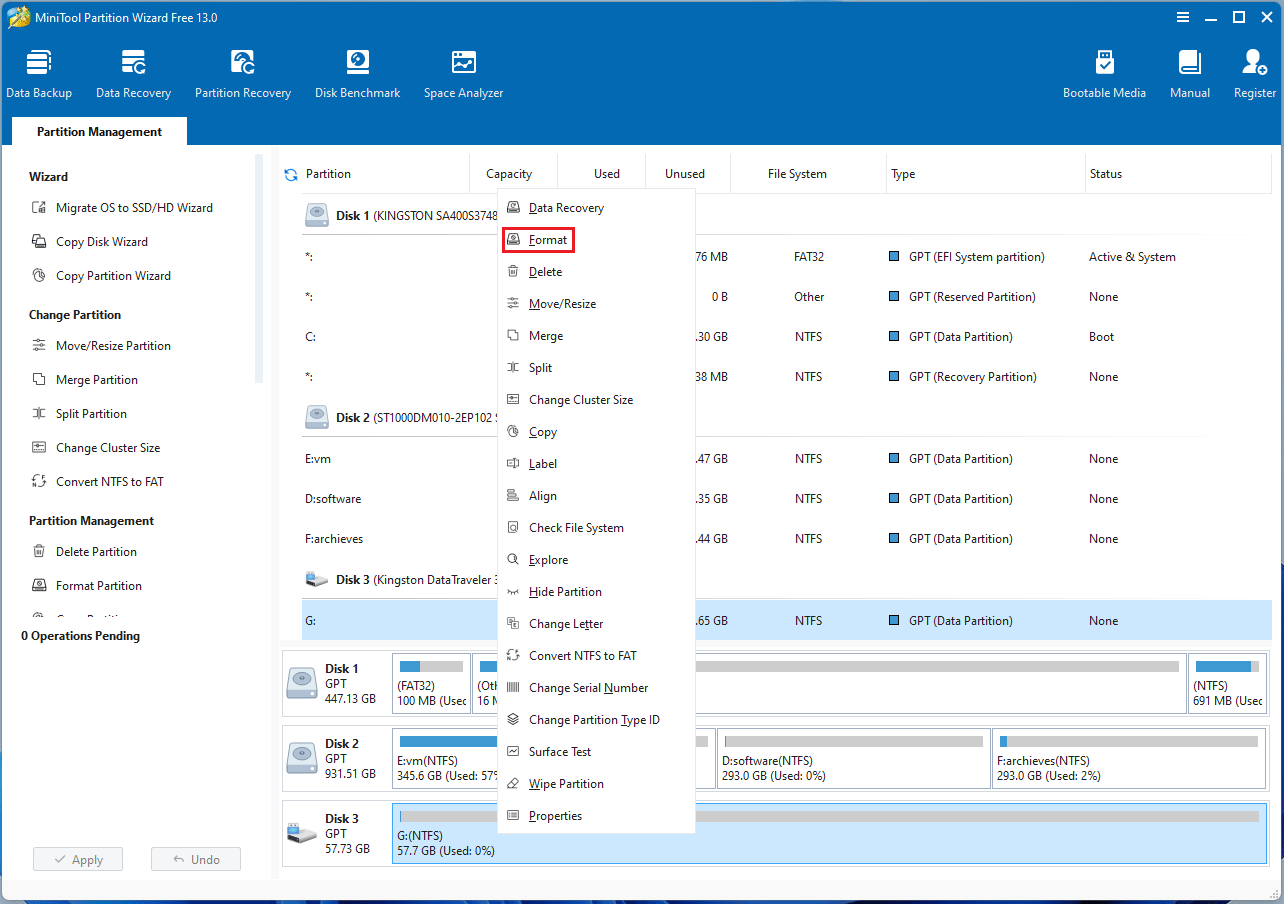This screenshot has width=1284, height=904.
Task: Open the Manual
Action: click(1189, 72)
